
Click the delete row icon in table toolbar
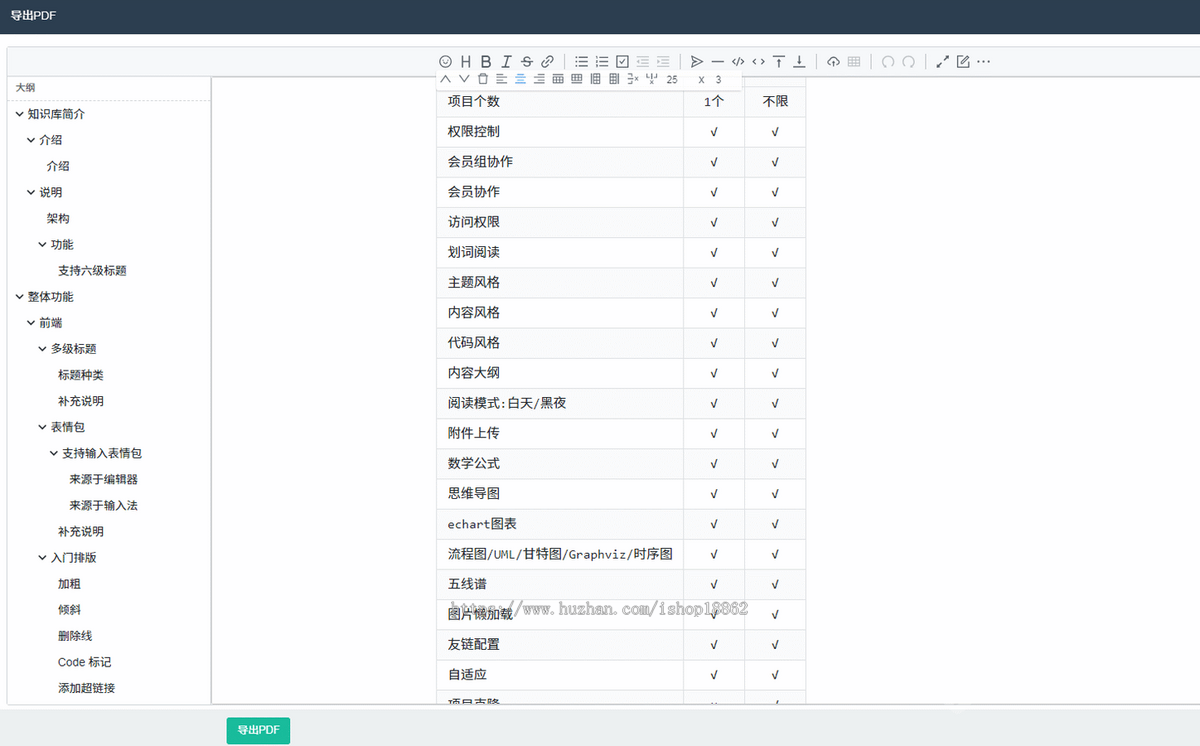pyautogui.click(x=633, y=79)
